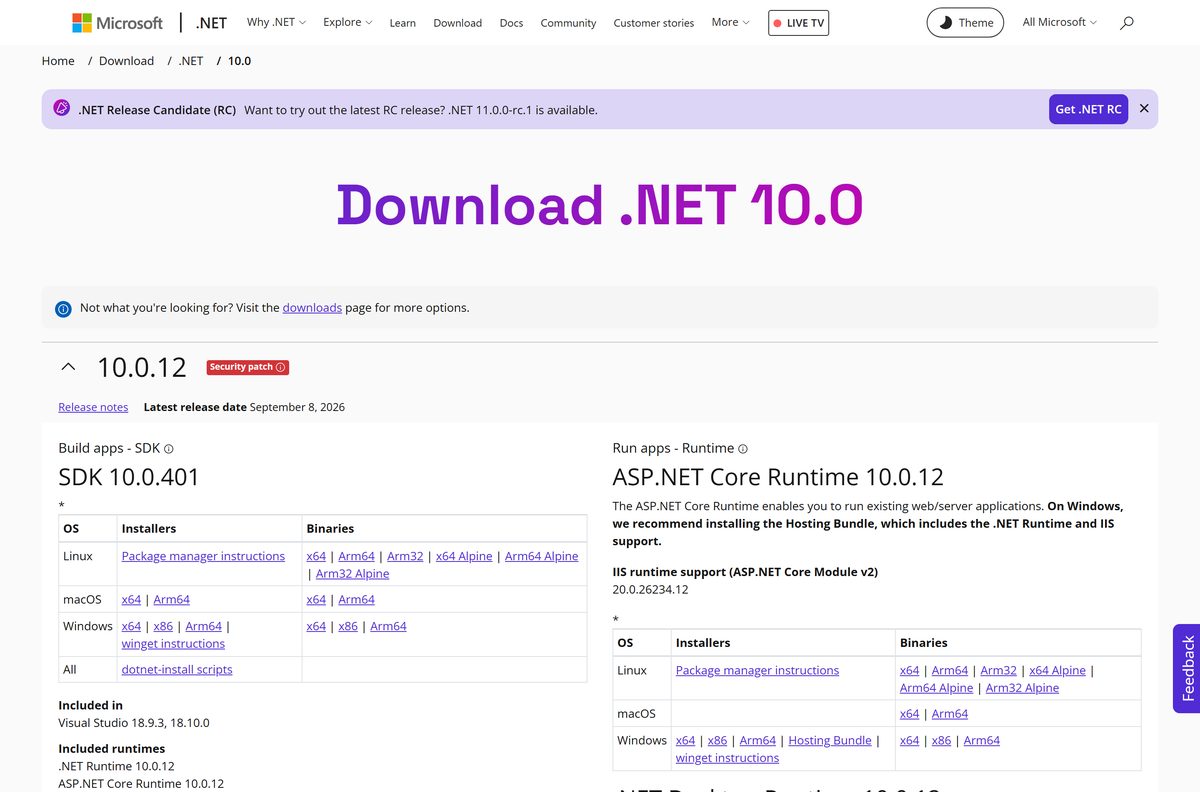Download SDK Linux Arm32 Alpine binary
Viewport: 1200px width, 792px height.
pyautogui.click(x=352, y=574)
